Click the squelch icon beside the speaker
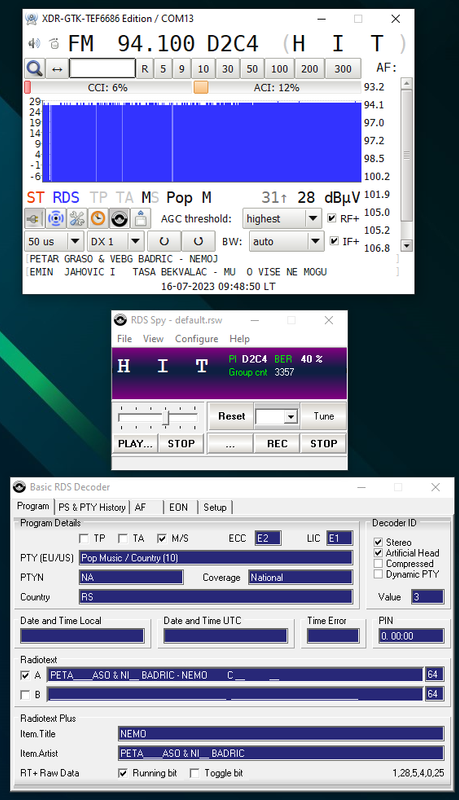The image size is (459, 800). [x=54, y=43]
